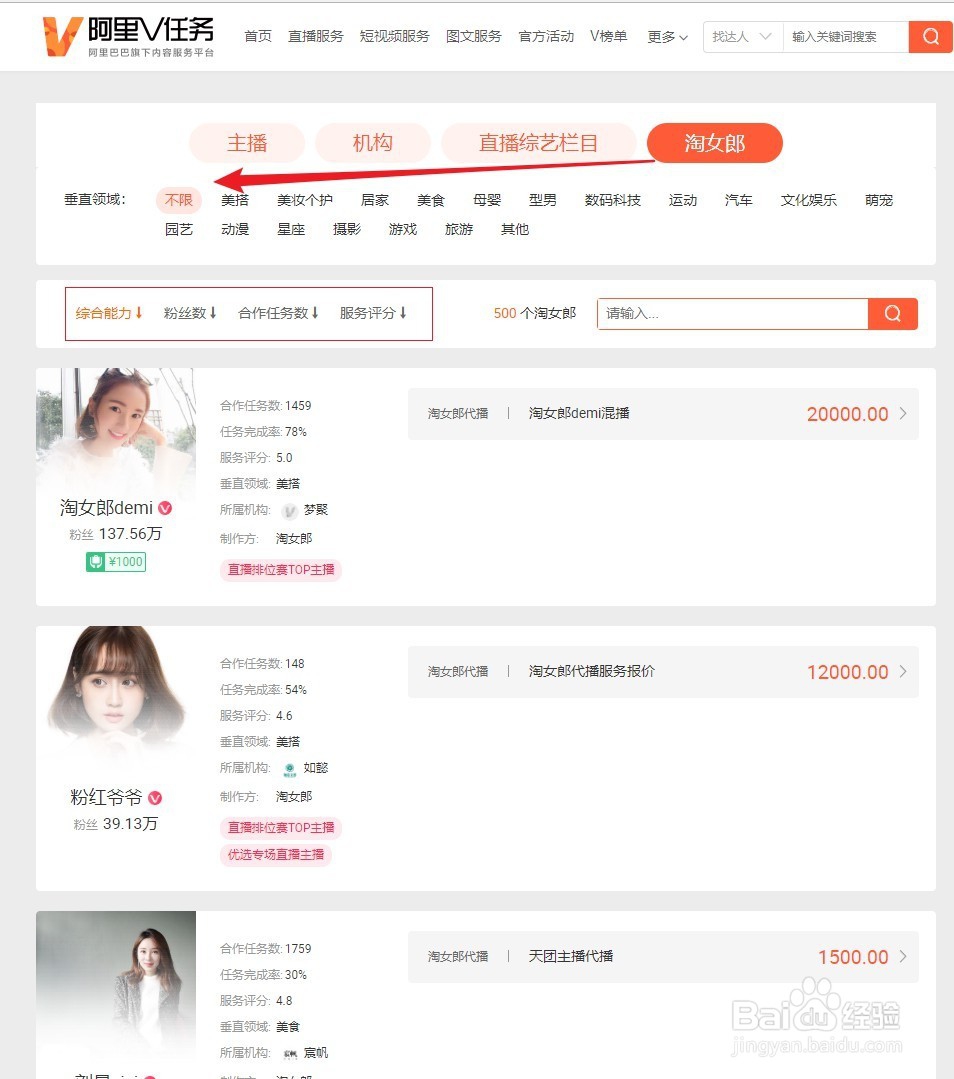Image resolution: width=954 pixels, height=1079 pixels.
Task: Open the 找达人 search type dropdown
Action: click(x=743, y=36)
